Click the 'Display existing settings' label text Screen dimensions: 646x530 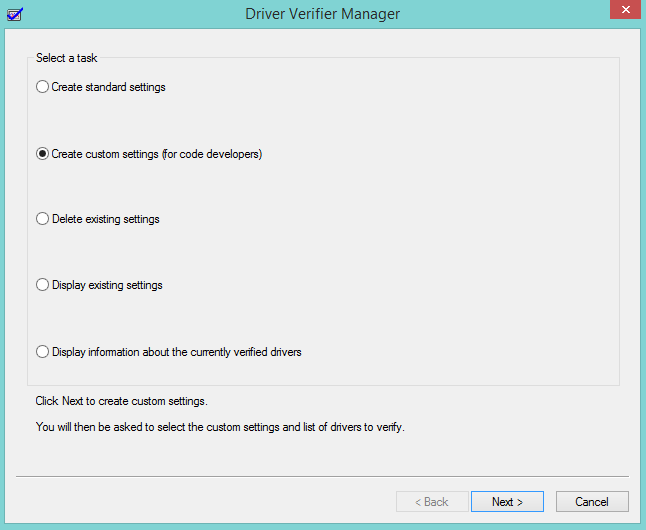(107, 285)
